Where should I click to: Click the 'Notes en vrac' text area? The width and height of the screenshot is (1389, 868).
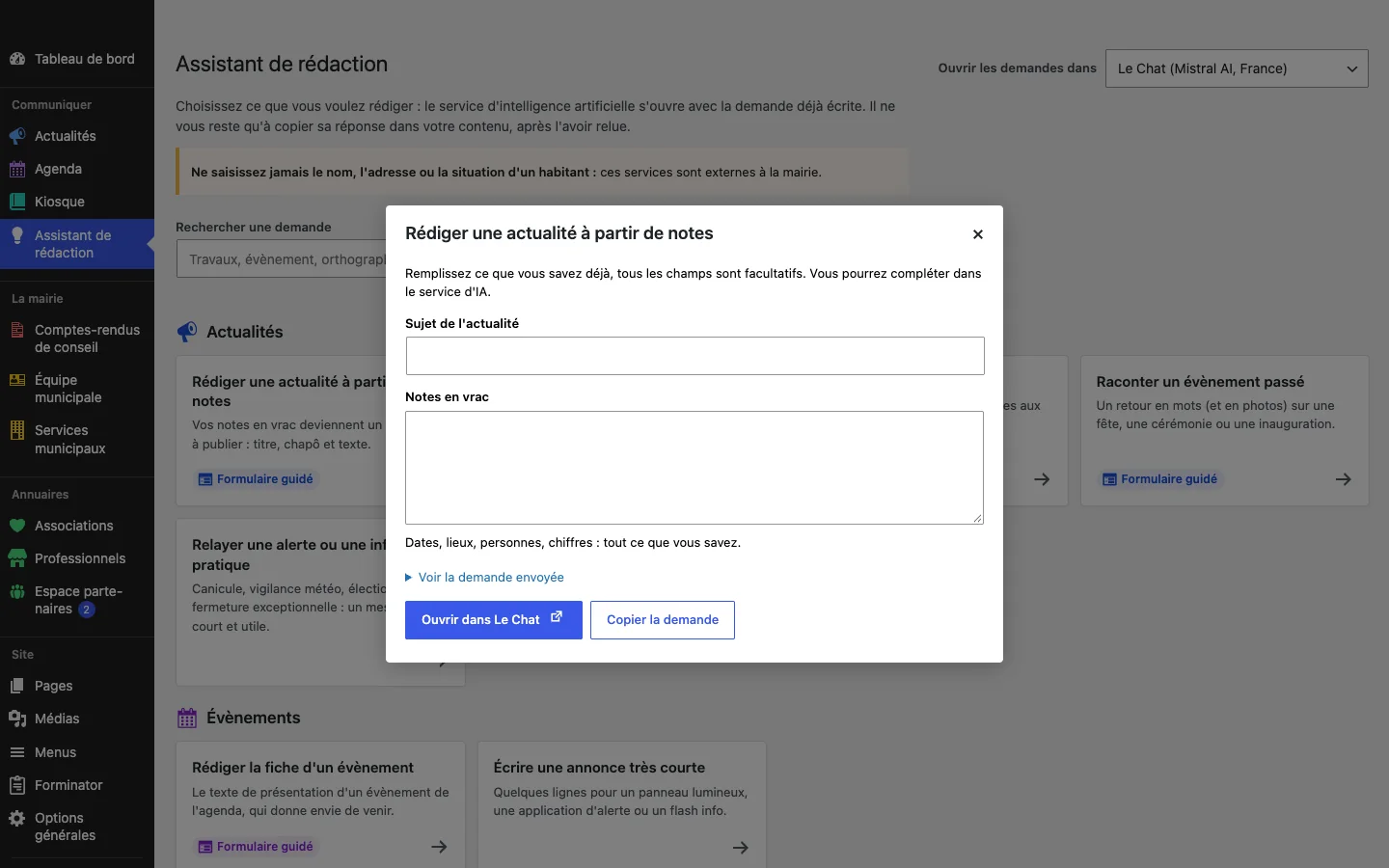point(694,468)
